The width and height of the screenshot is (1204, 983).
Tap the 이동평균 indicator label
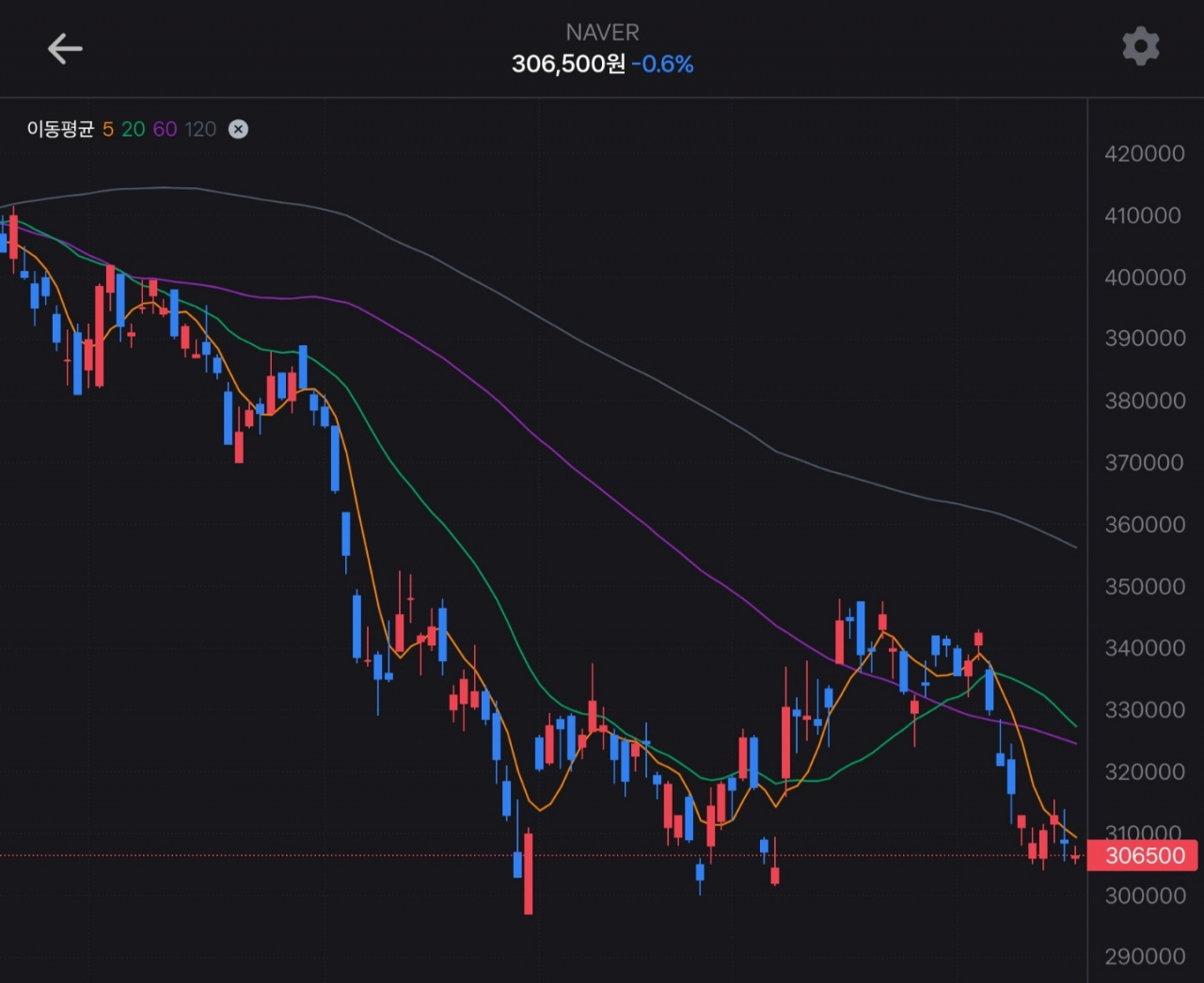(60, 129)
